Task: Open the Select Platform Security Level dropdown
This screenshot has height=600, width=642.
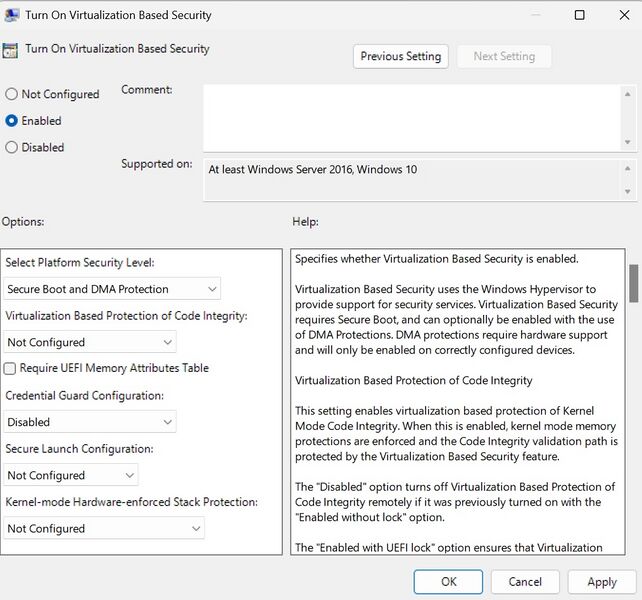Action: click(x=112, y=289)
